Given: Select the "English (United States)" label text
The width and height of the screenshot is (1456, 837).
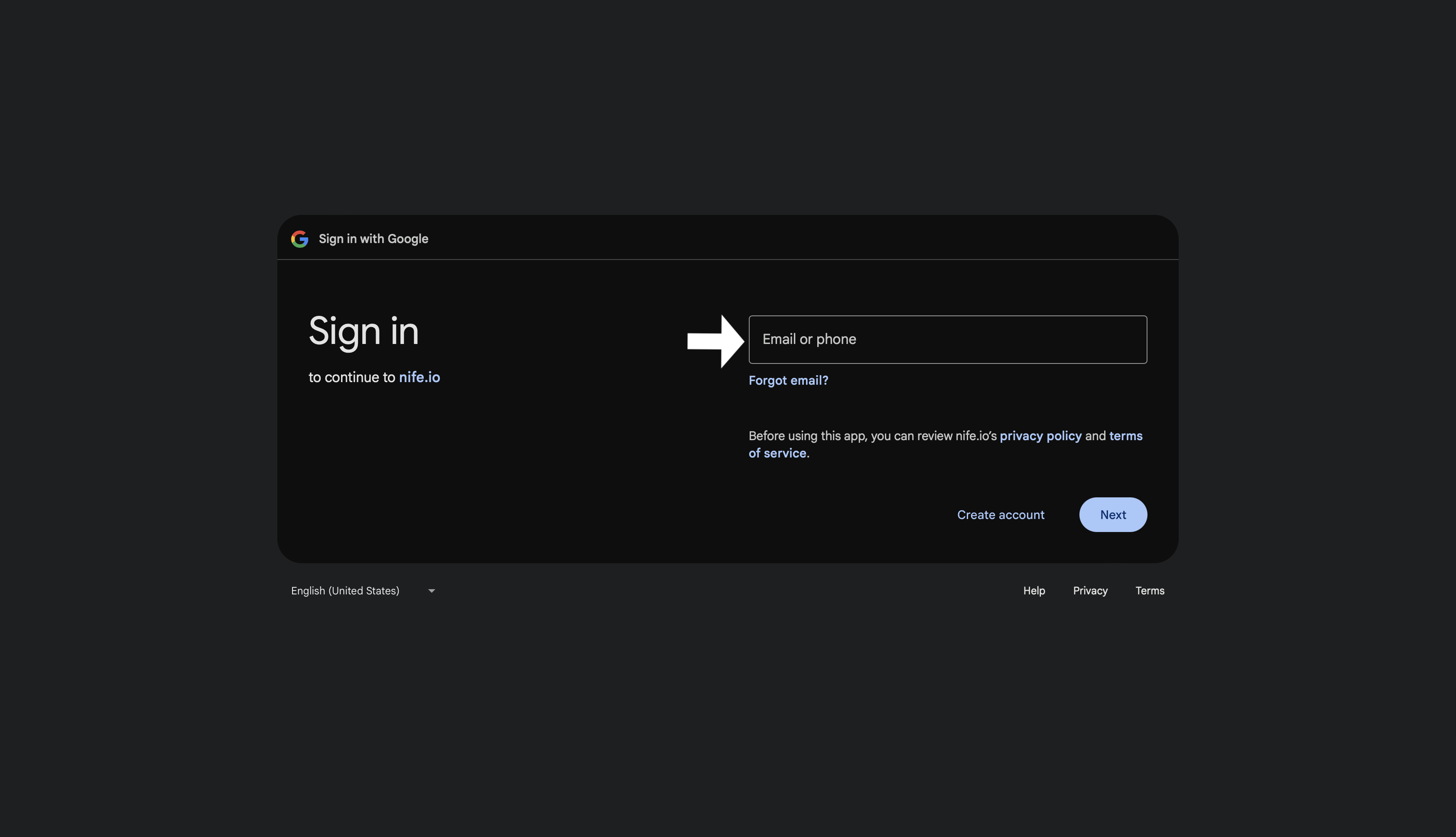Looking at the screenshot, I should [345, 590].
